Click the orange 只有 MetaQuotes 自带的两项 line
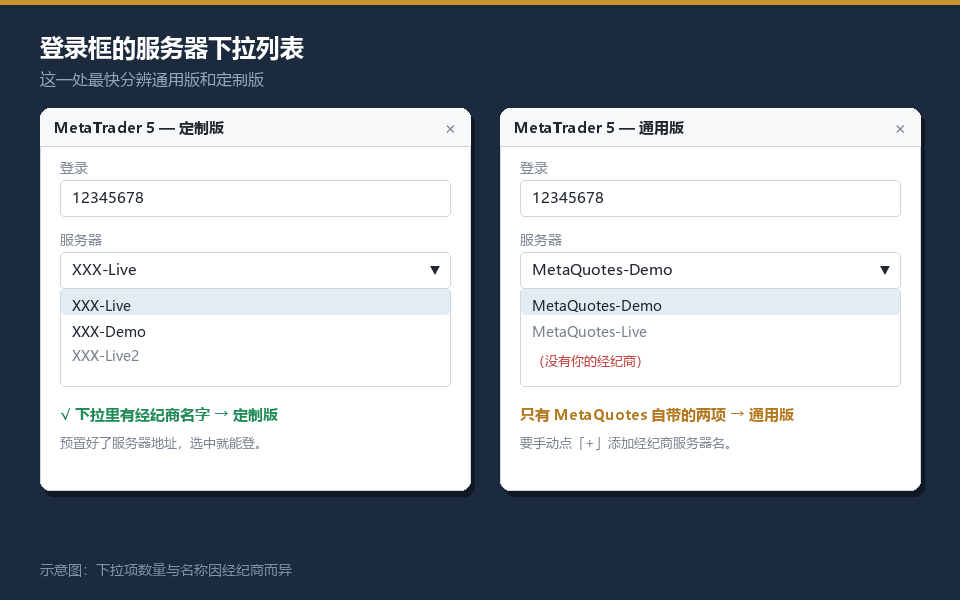The height and width of the screenshot is (600, 960). pyautogui.click(x=657, y=415)
